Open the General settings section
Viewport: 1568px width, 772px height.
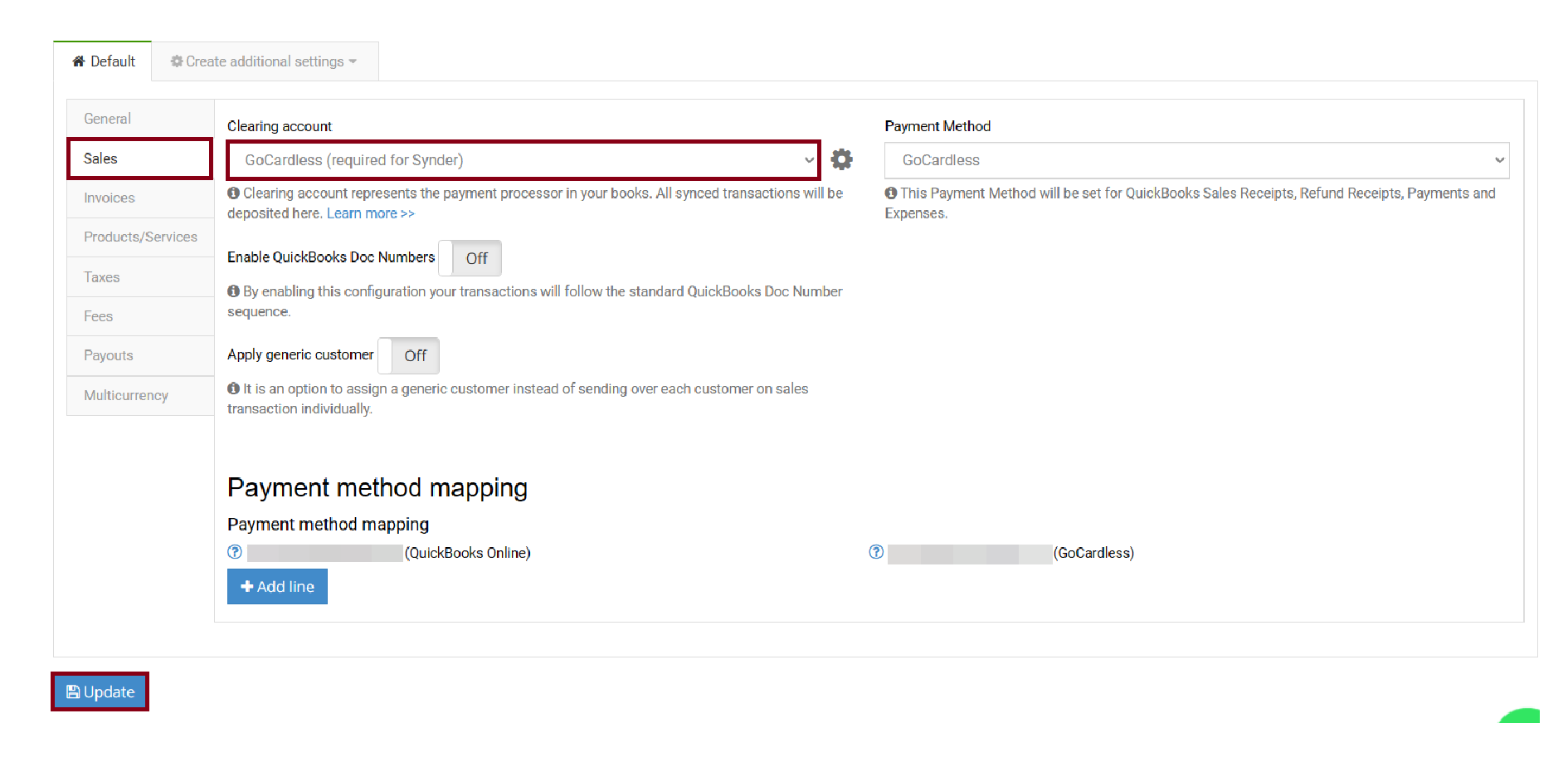pyautogui.click(x=140, y=119)
